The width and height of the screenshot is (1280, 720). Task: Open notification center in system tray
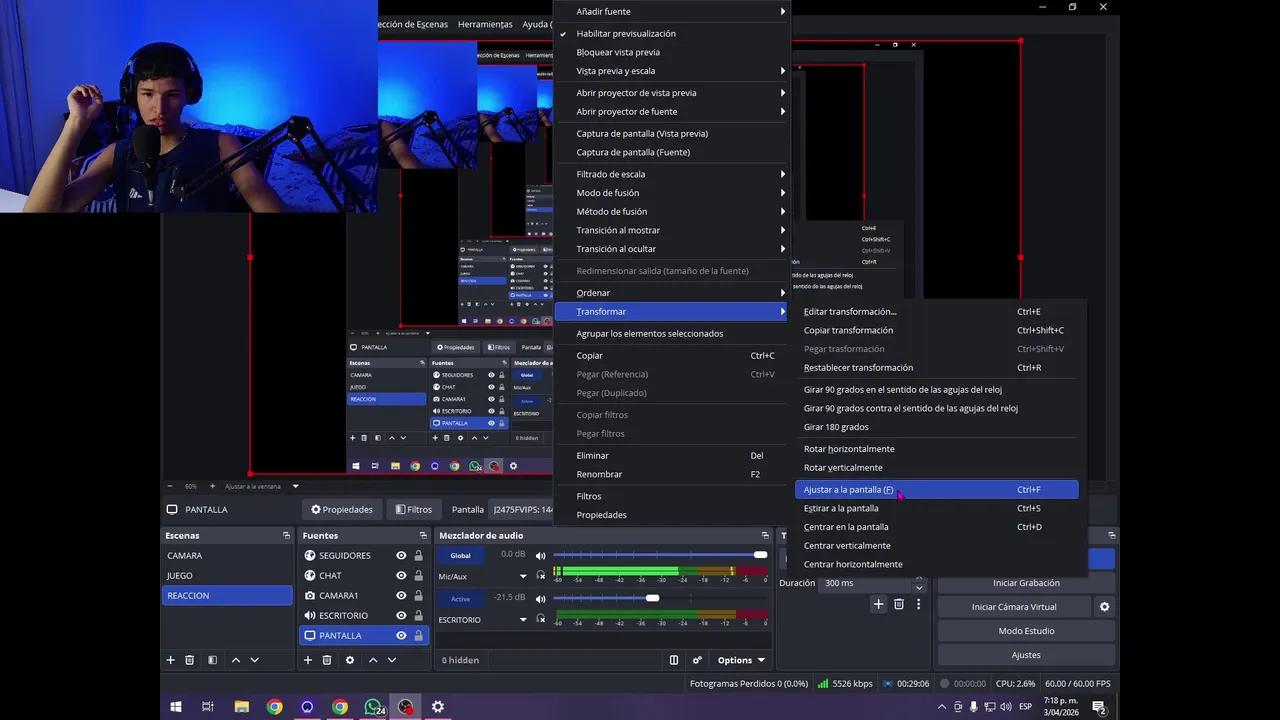(x=1099, y=707)
